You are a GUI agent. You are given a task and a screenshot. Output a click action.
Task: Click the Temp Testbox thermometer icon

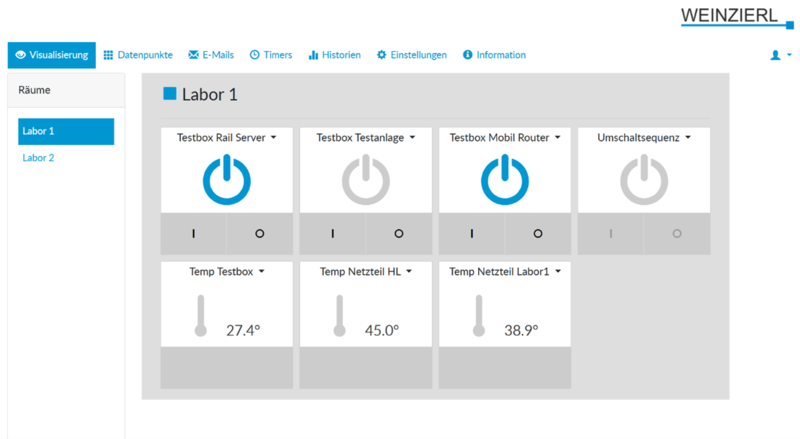[200, 316]
